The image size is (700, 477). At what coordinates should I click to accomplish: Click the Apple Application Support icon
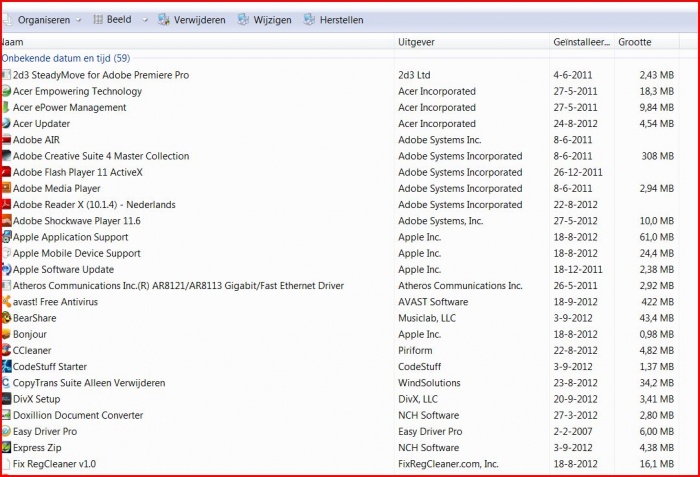(6, 237)
